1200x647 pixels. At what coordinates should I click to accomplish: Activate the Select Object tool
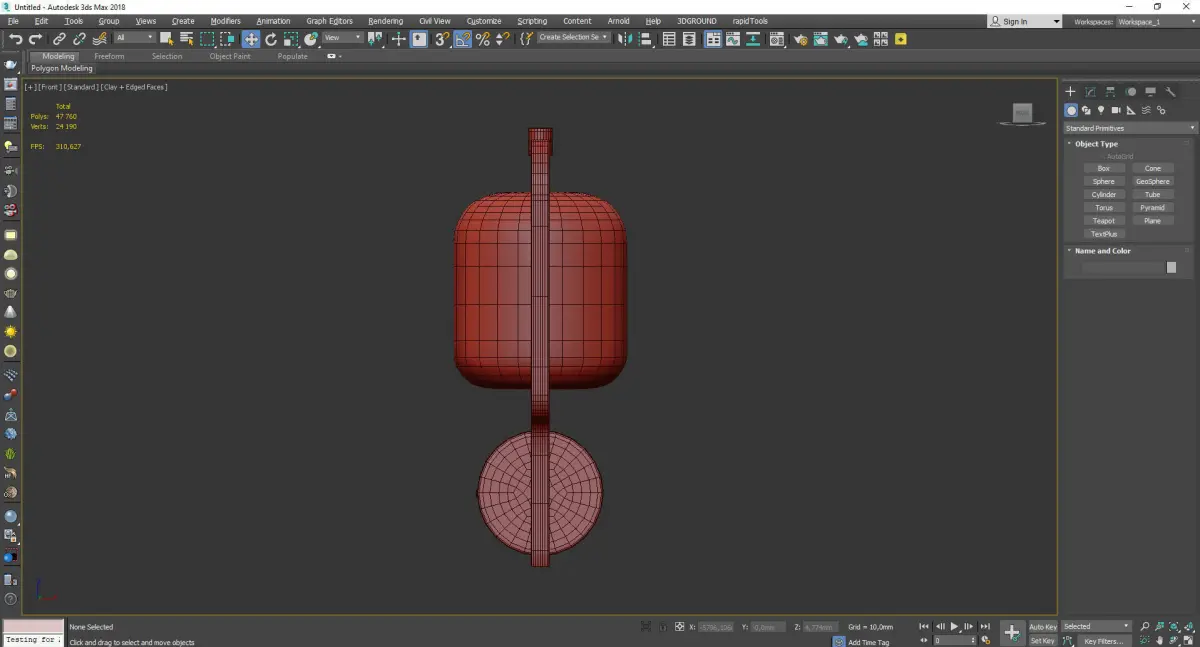click(166, 39)
